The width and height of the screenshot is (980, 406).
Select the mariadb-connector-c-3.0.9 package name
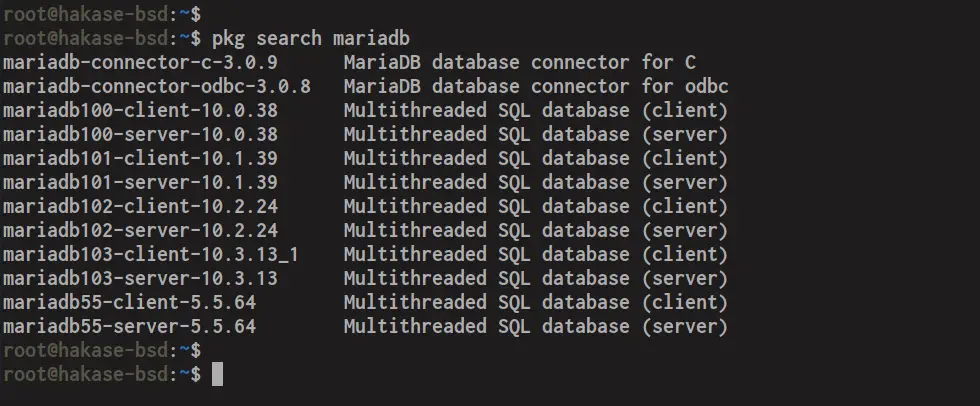pyautogui.click(x=140, y=62)
